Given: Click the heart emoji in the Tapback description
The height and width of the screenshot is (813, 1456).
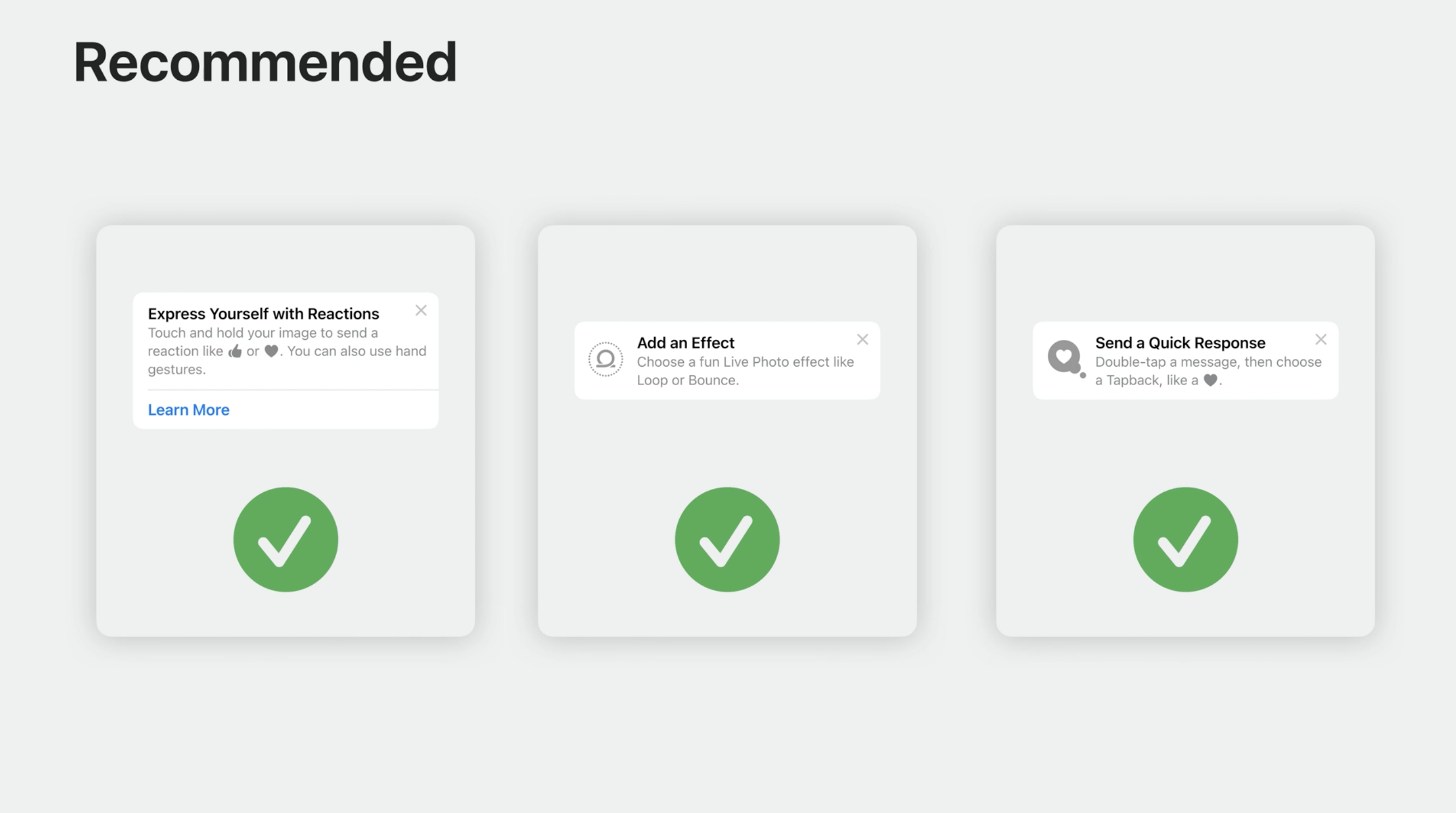Looking at the screenshot, I should tap(1210, 380).
